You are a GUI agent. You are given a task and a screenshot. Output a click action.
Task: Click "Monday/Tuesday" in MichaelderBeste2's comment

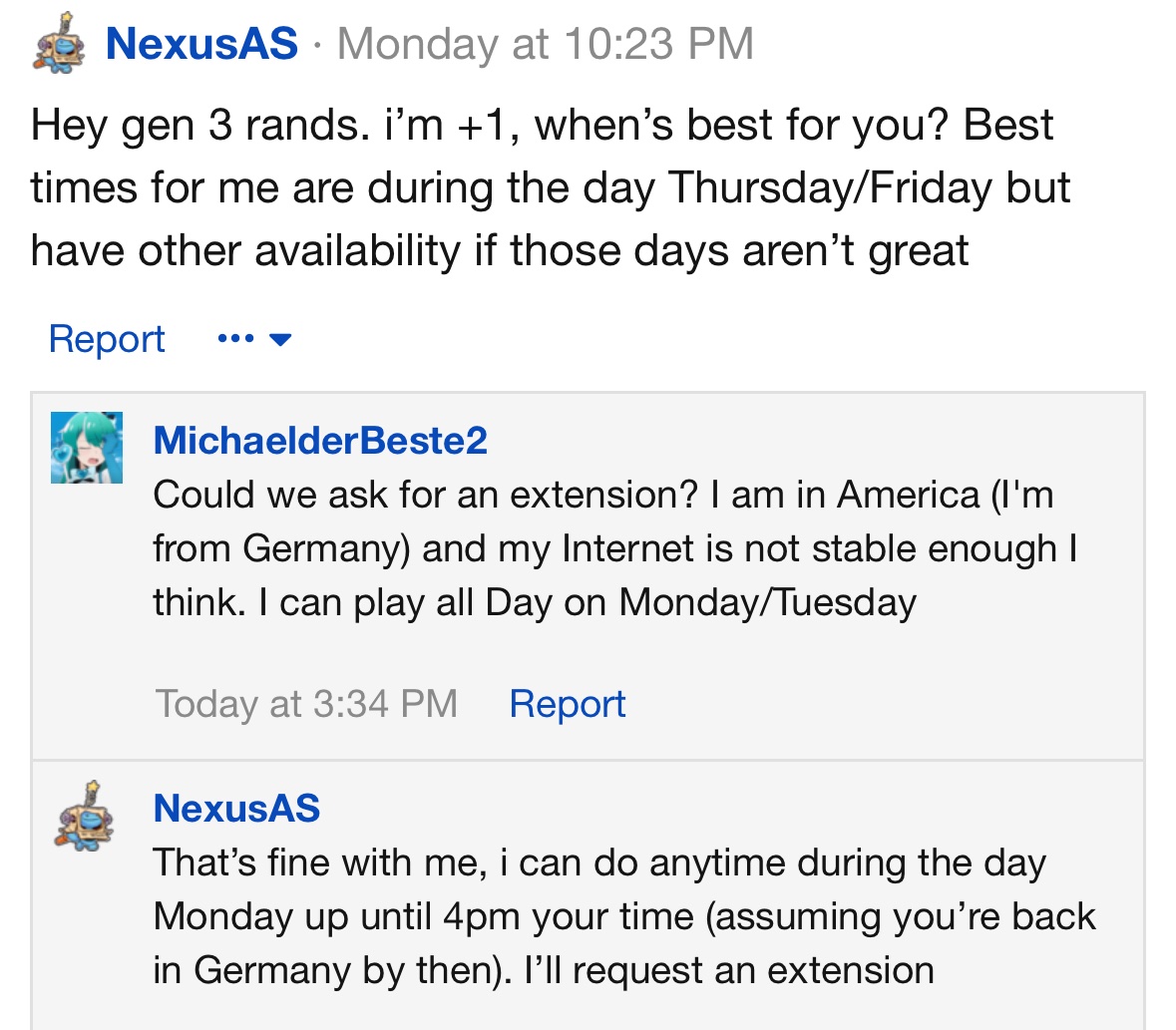pyautogui.click(x=767, y=602)
